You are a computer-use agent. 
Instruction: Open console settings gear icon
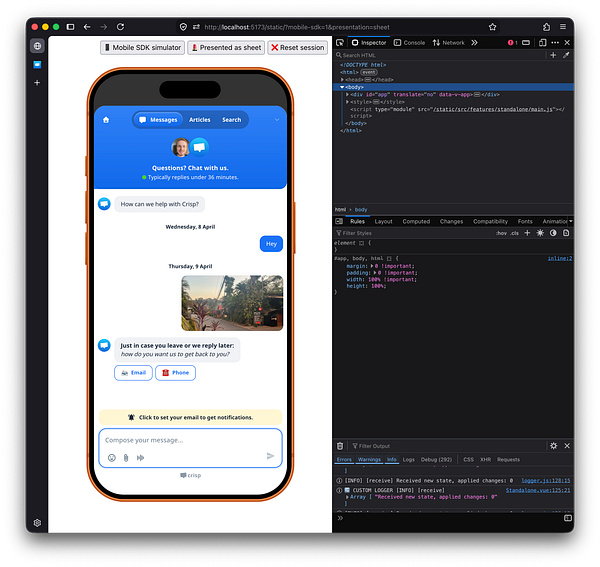(x=553, y=446)
